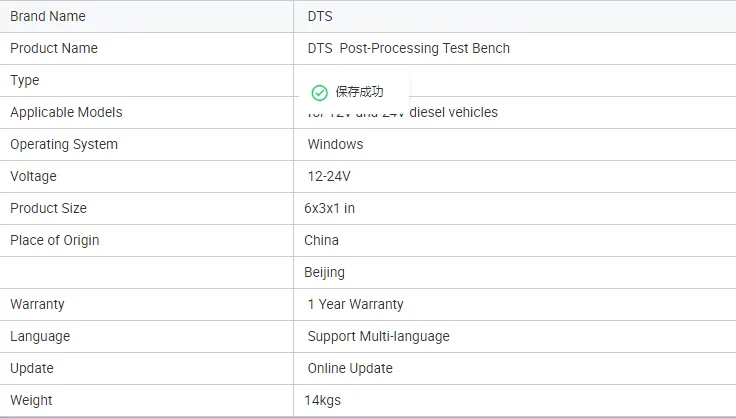The image size is (736, 418).
Task: Click the green success checkmark icon
Action: point(319,92)
